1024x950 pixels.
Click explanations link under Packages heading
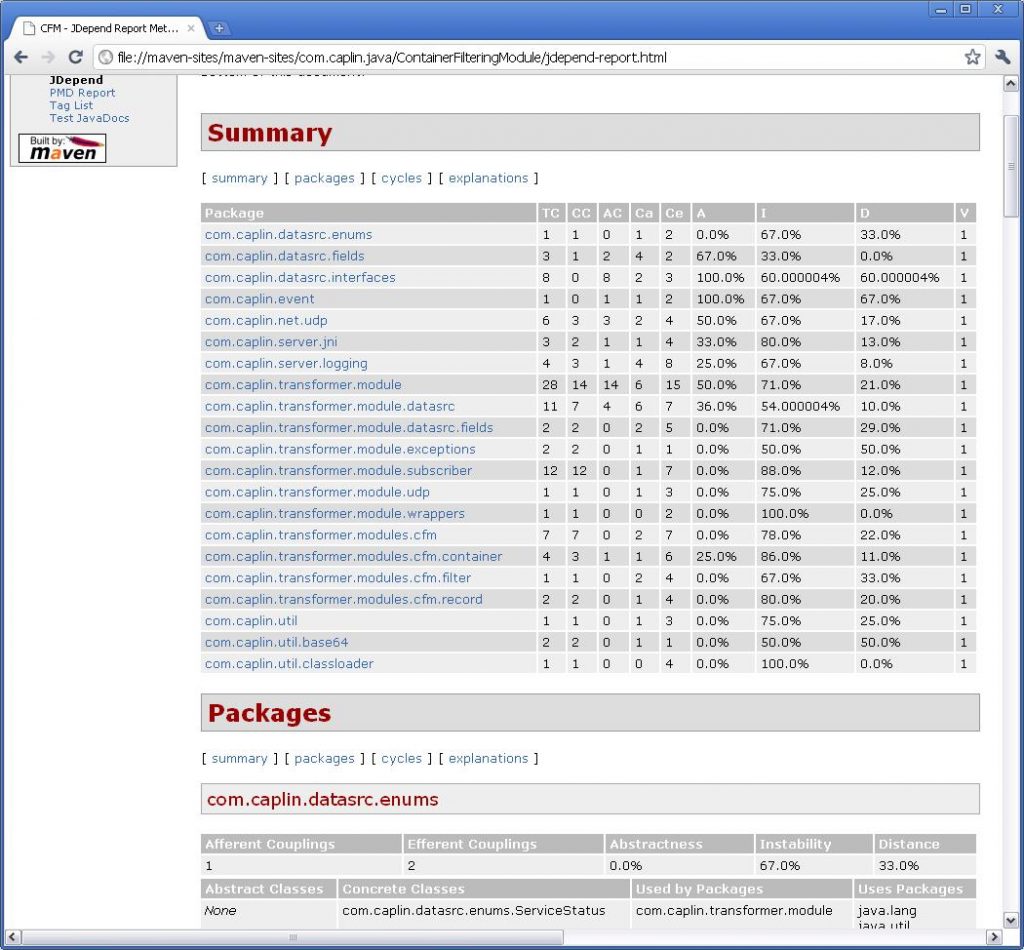coord(488,759)
